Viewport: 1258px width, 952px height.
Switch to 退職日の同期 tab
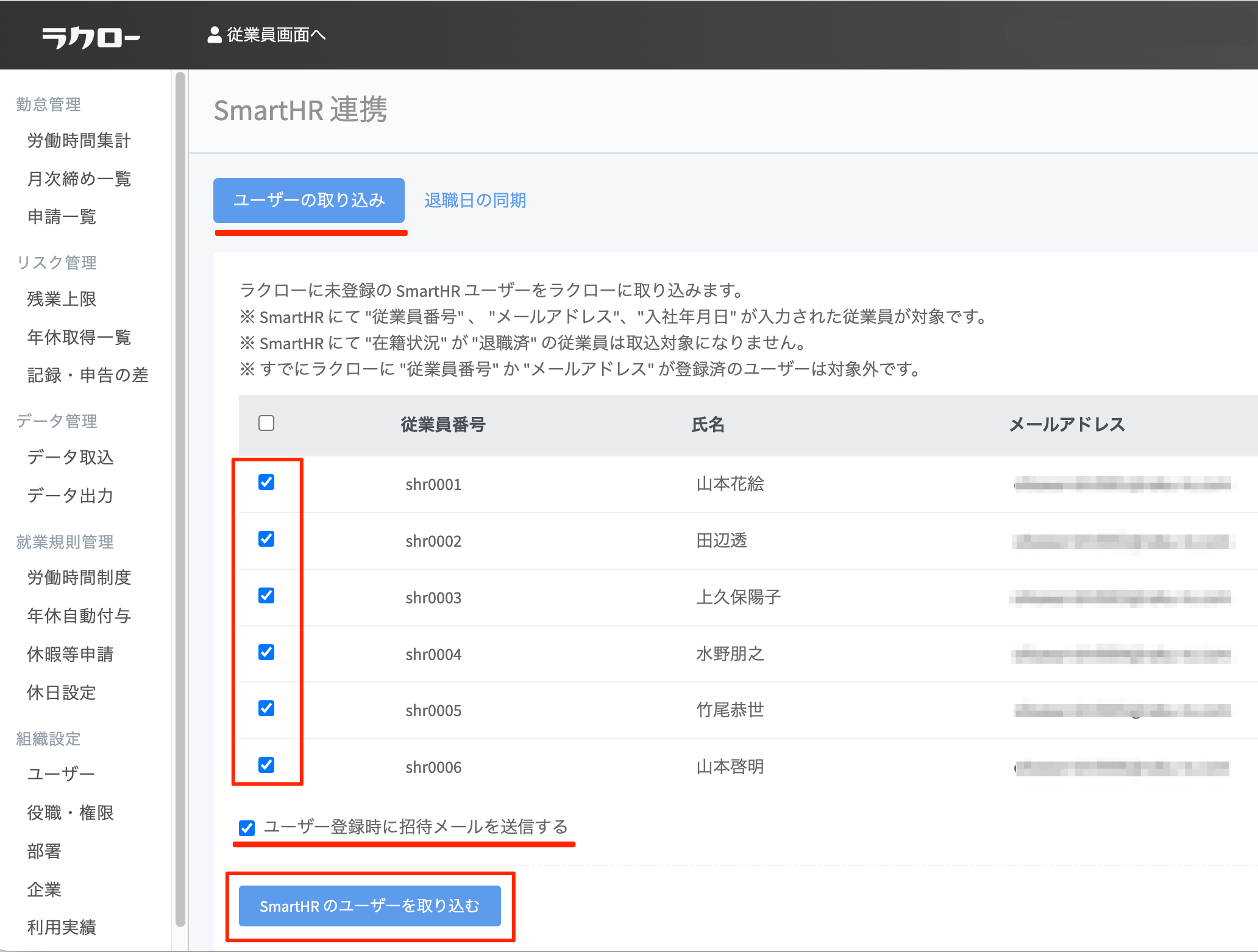tap(475, 201)
